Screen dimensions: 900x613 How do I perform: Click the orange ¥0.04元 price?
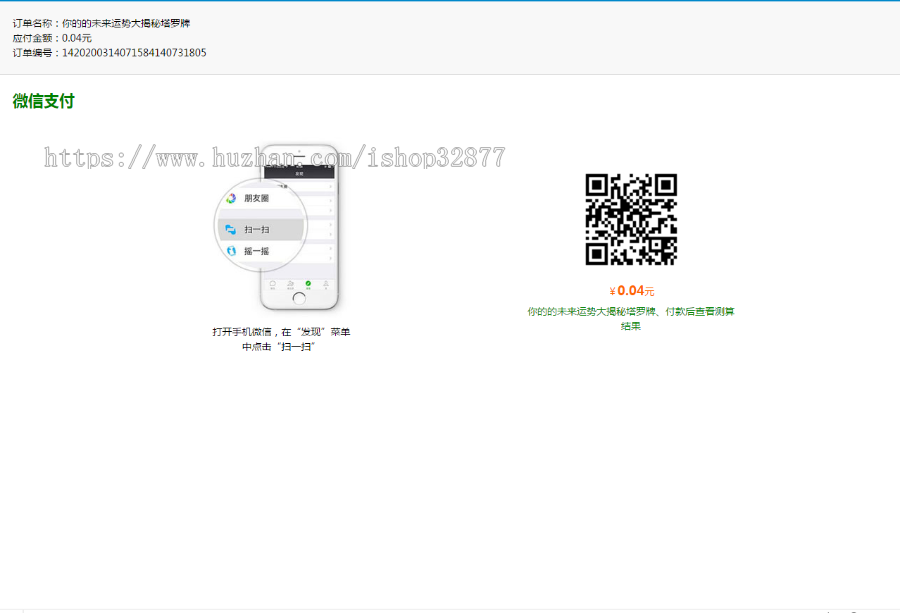[x=631, y=291]
